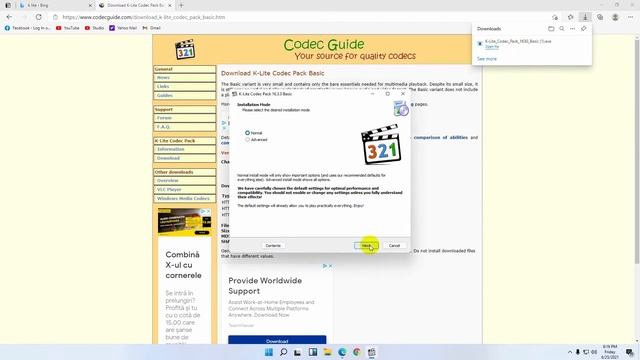The image size is (640, 360).
Task: Open Task View on the taskbar
Action: click(298, 352)
